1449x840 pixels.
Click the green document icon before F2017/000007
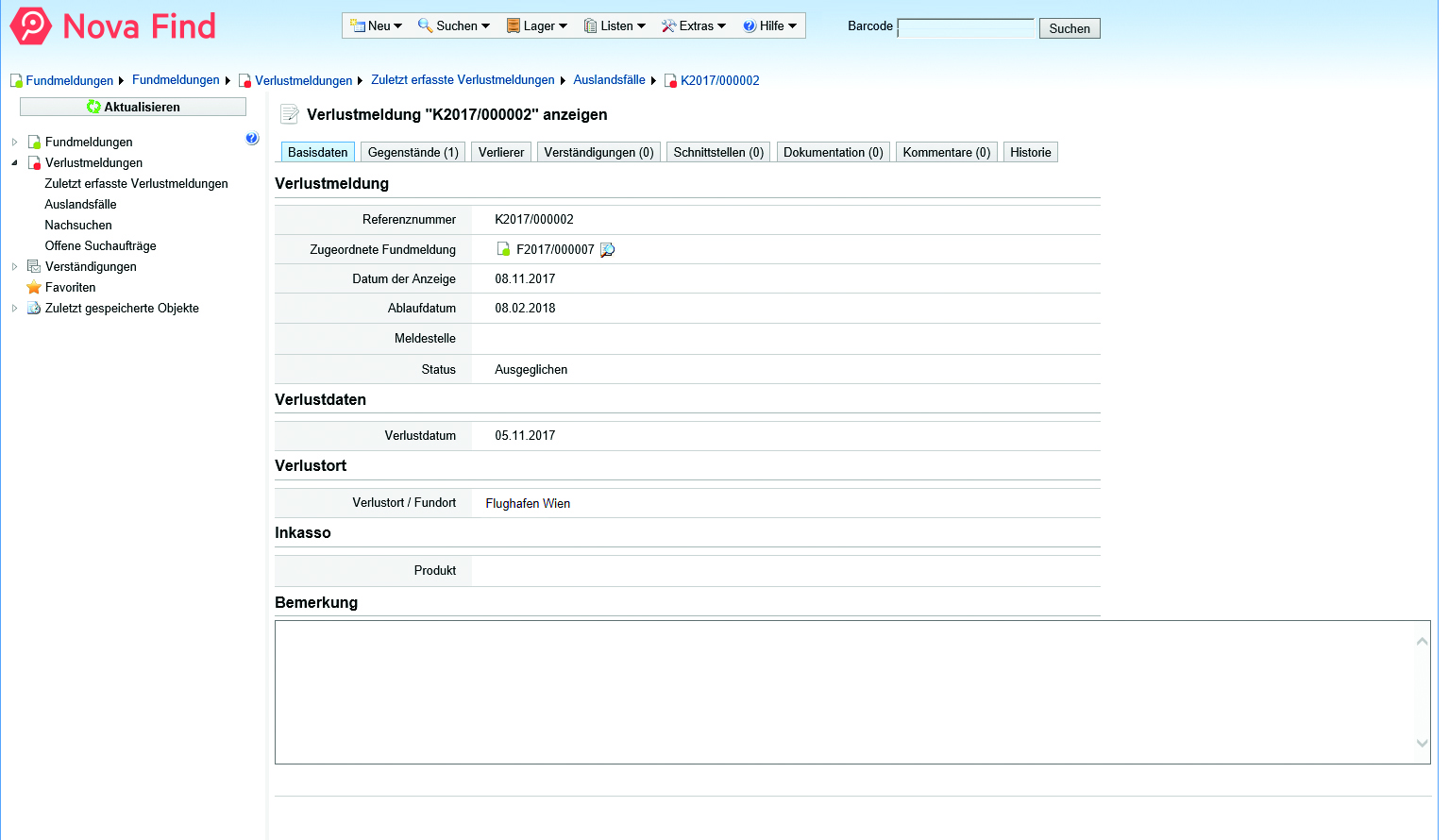[x=504, y=249]
